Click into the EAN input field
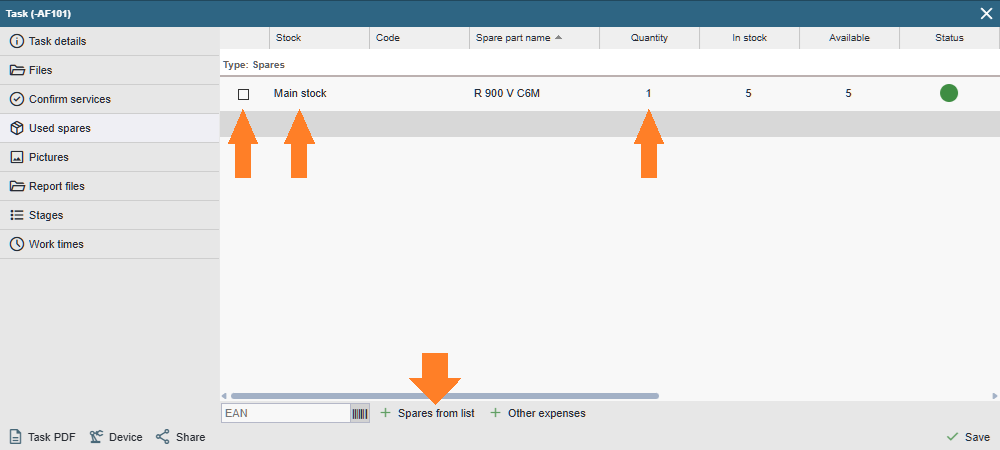 tap(285, 413)
